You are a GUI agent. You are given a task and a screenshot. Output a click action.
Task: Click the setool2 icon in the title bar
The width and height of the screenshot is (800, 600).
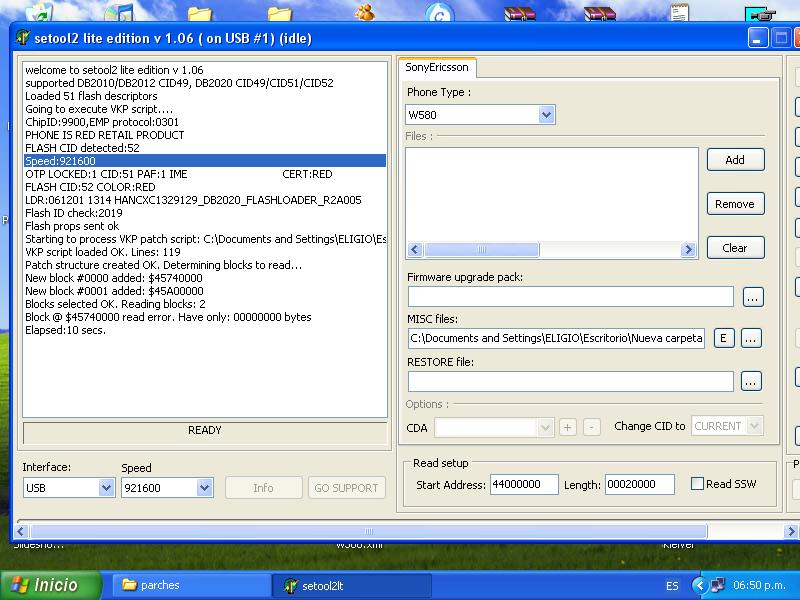(x=22, y=38)
